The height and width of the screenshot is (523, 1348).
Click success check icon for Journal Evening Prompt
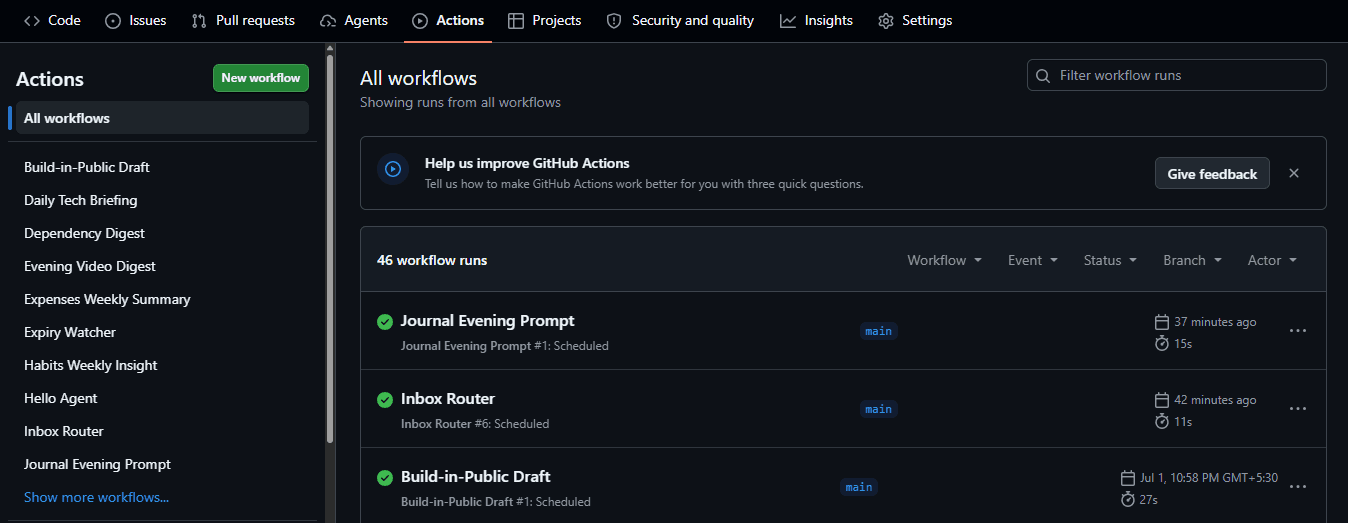coord(385,322)
